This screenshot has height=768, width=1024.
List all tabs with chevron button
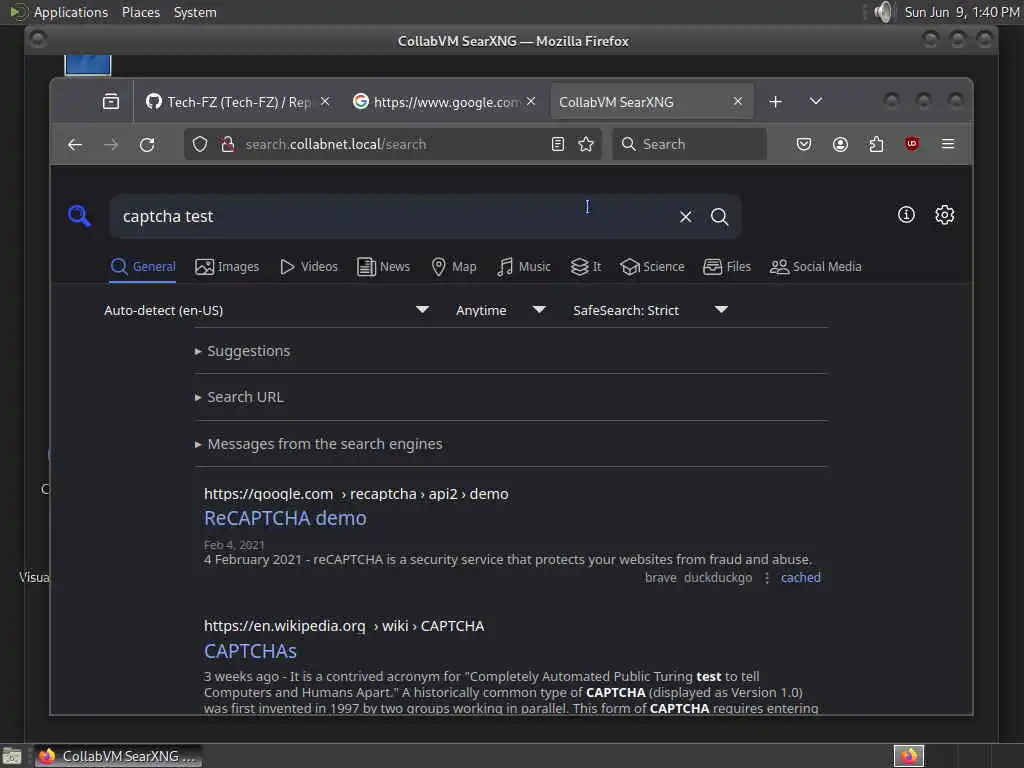(x=816, y=101)
